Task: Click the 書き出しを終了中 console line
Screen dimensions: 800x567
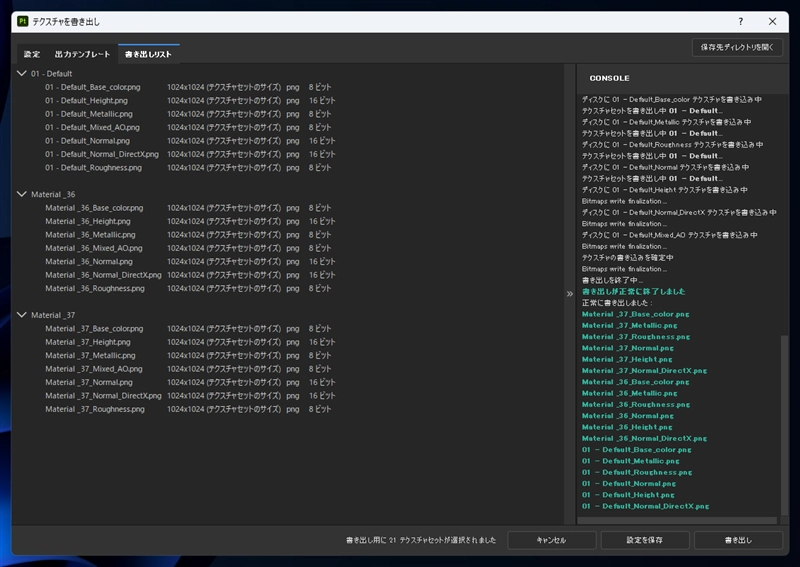Action: coord(612,280)
